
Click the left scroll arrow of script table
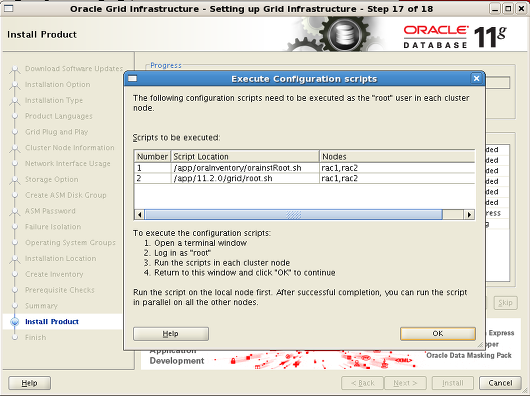coord(139,214)
